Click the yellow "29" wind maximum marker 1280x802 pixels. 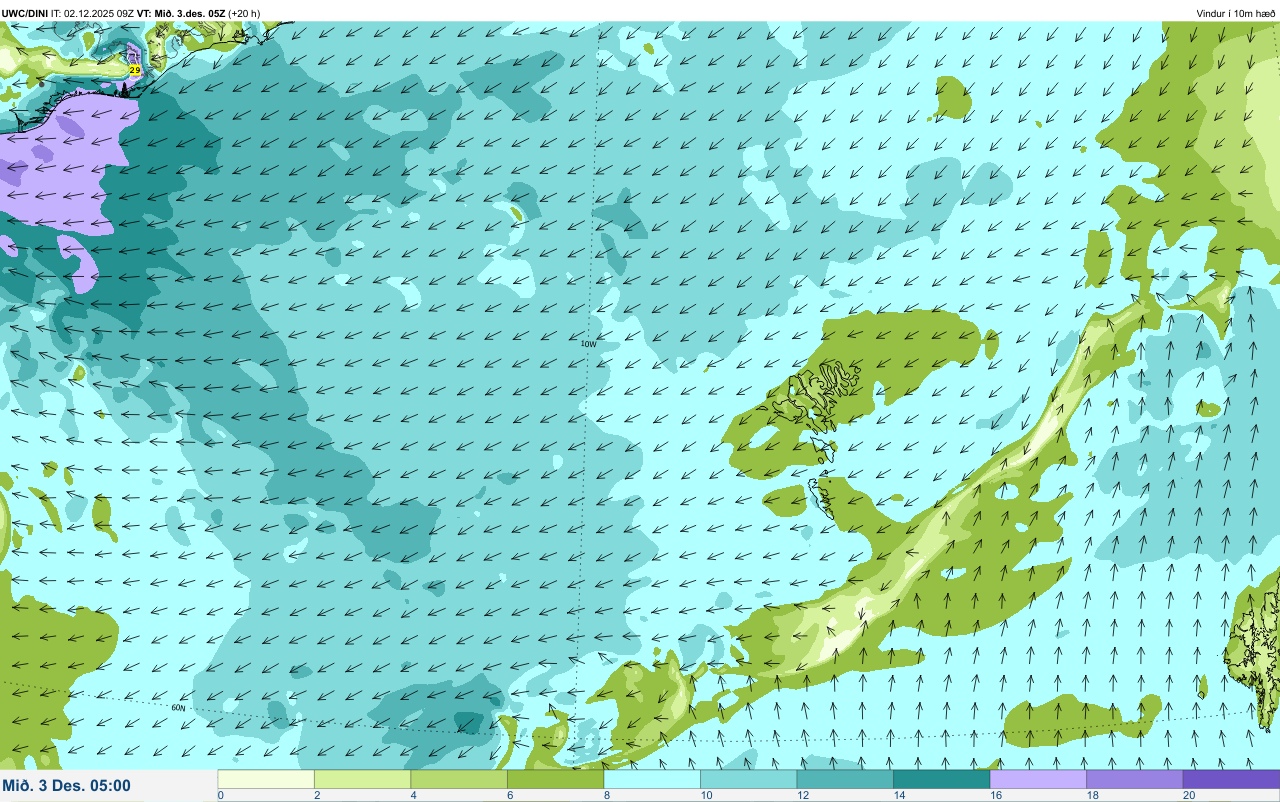[135, 70]
